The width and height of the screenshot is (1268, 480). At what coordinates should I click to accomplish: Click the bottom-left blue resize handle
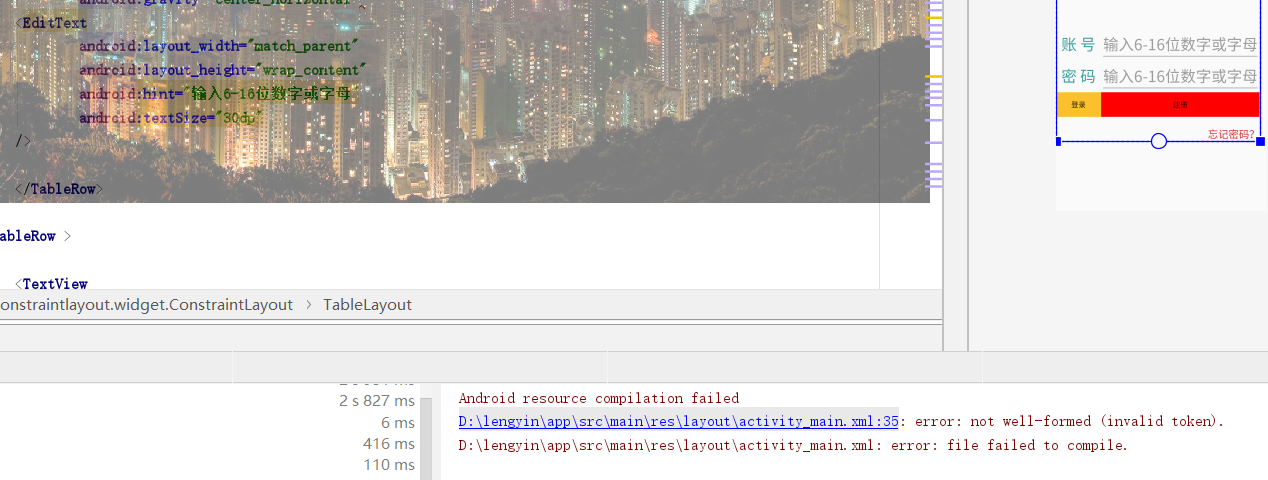pos(1058,141)
